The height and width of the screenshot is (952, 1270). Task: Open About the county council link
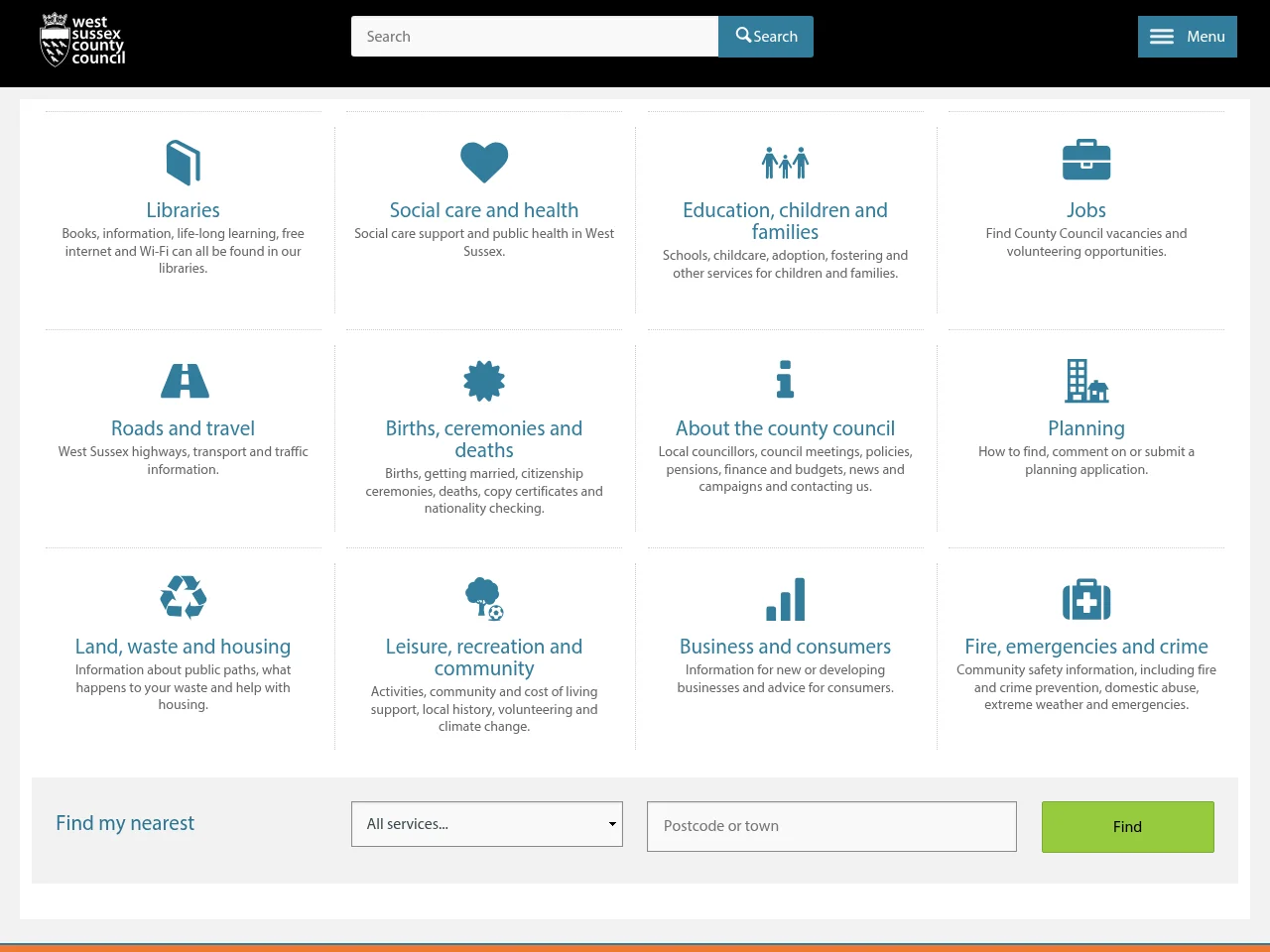point(786,428)
